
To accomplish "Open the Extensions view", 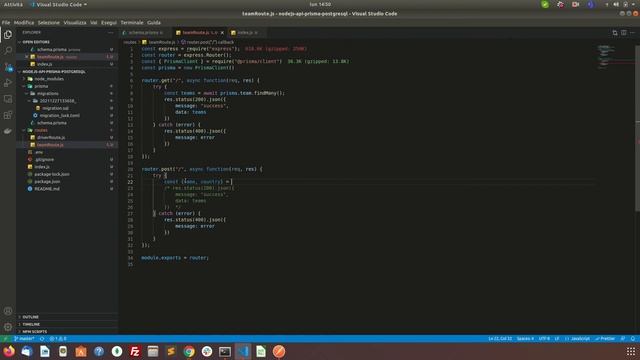I will [x=8, y=115].
